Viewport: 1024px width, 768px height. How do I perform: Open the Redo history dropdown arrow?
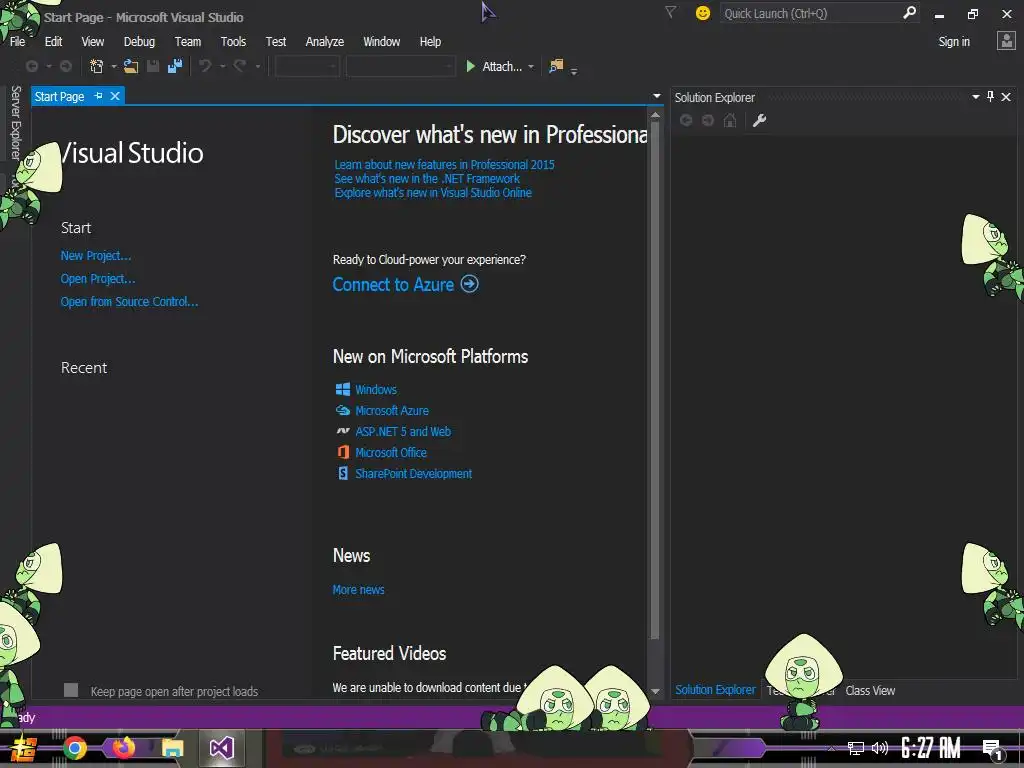pos(257,67)
